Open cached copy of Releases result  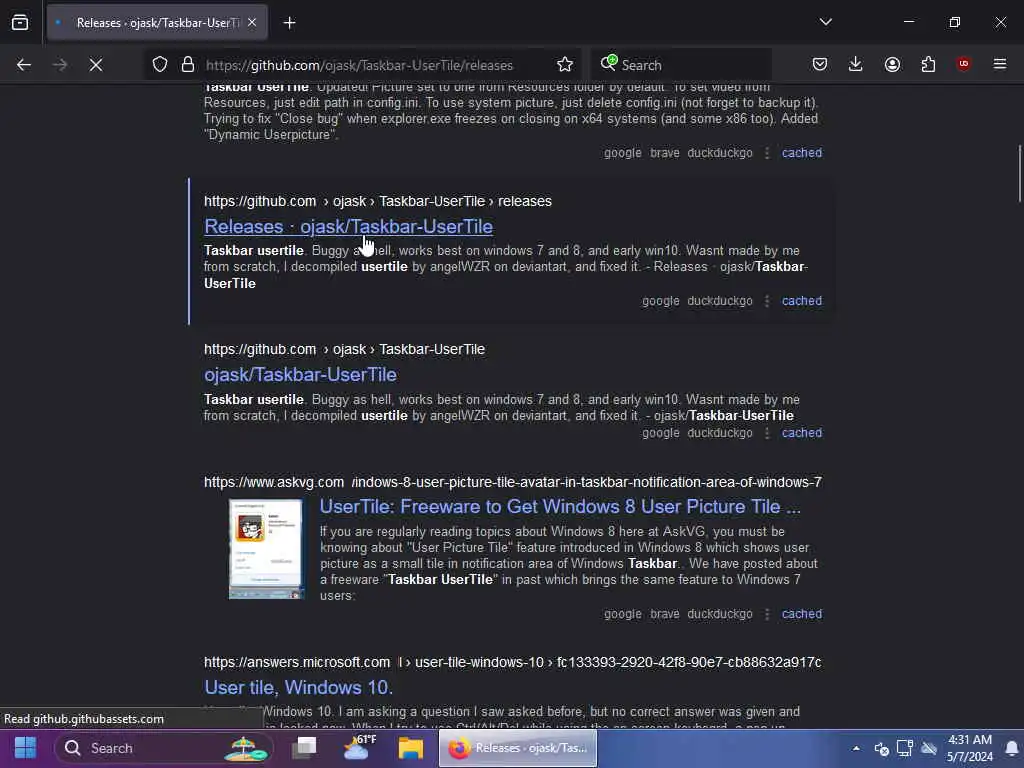(802, 301)
